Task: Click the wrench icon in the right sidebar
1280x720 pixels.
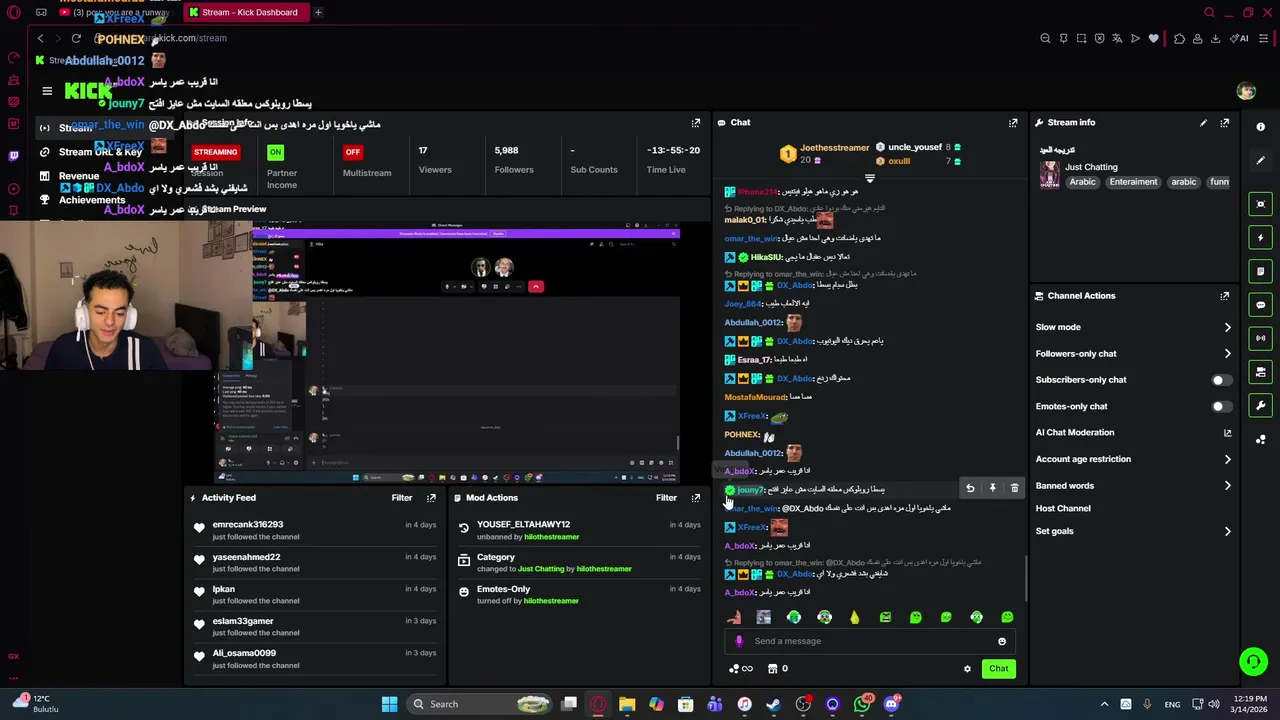Action: click(x=1261, y=406)
